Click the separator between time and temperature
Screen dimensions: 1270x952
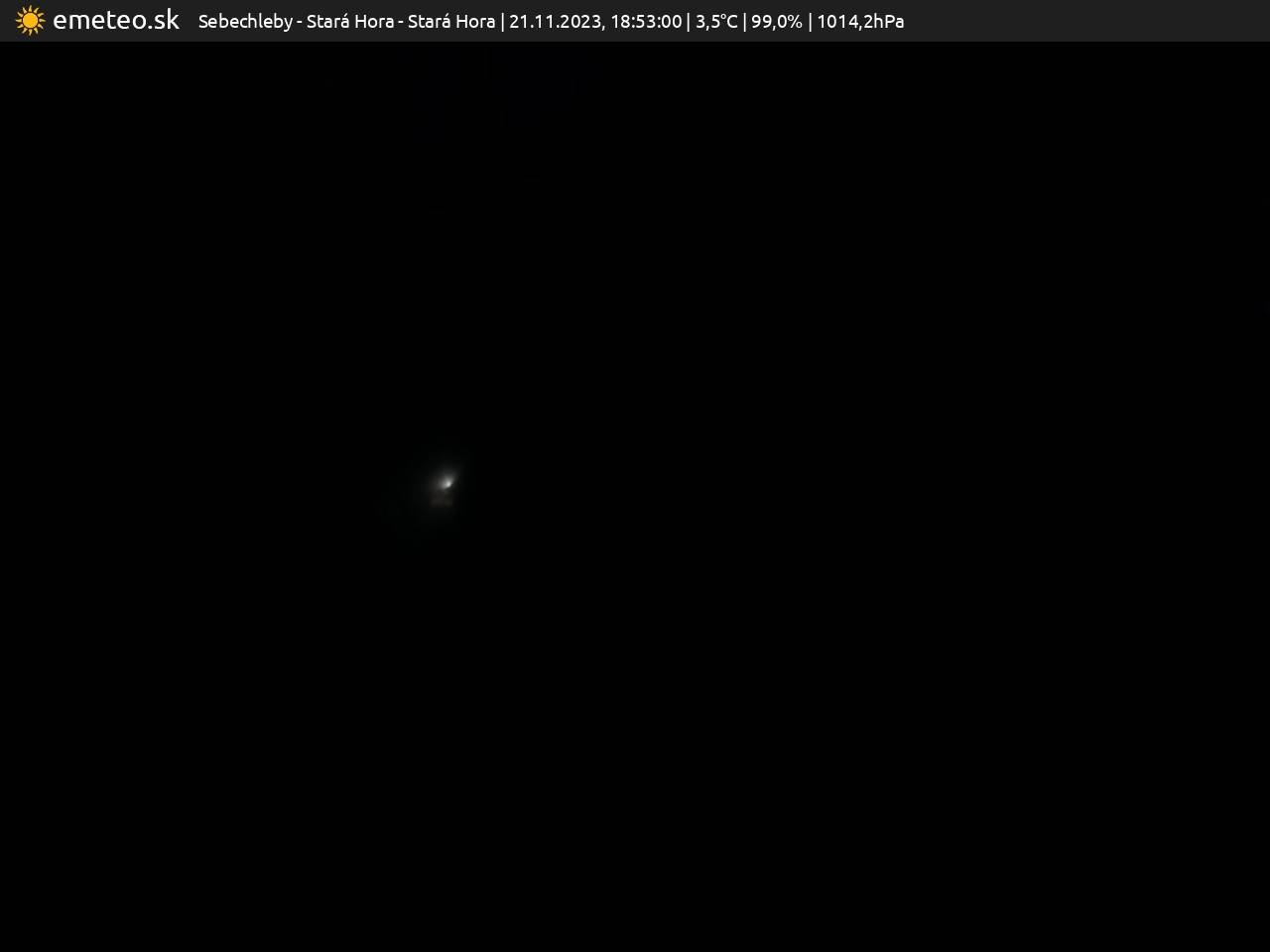tap(689, 22)
